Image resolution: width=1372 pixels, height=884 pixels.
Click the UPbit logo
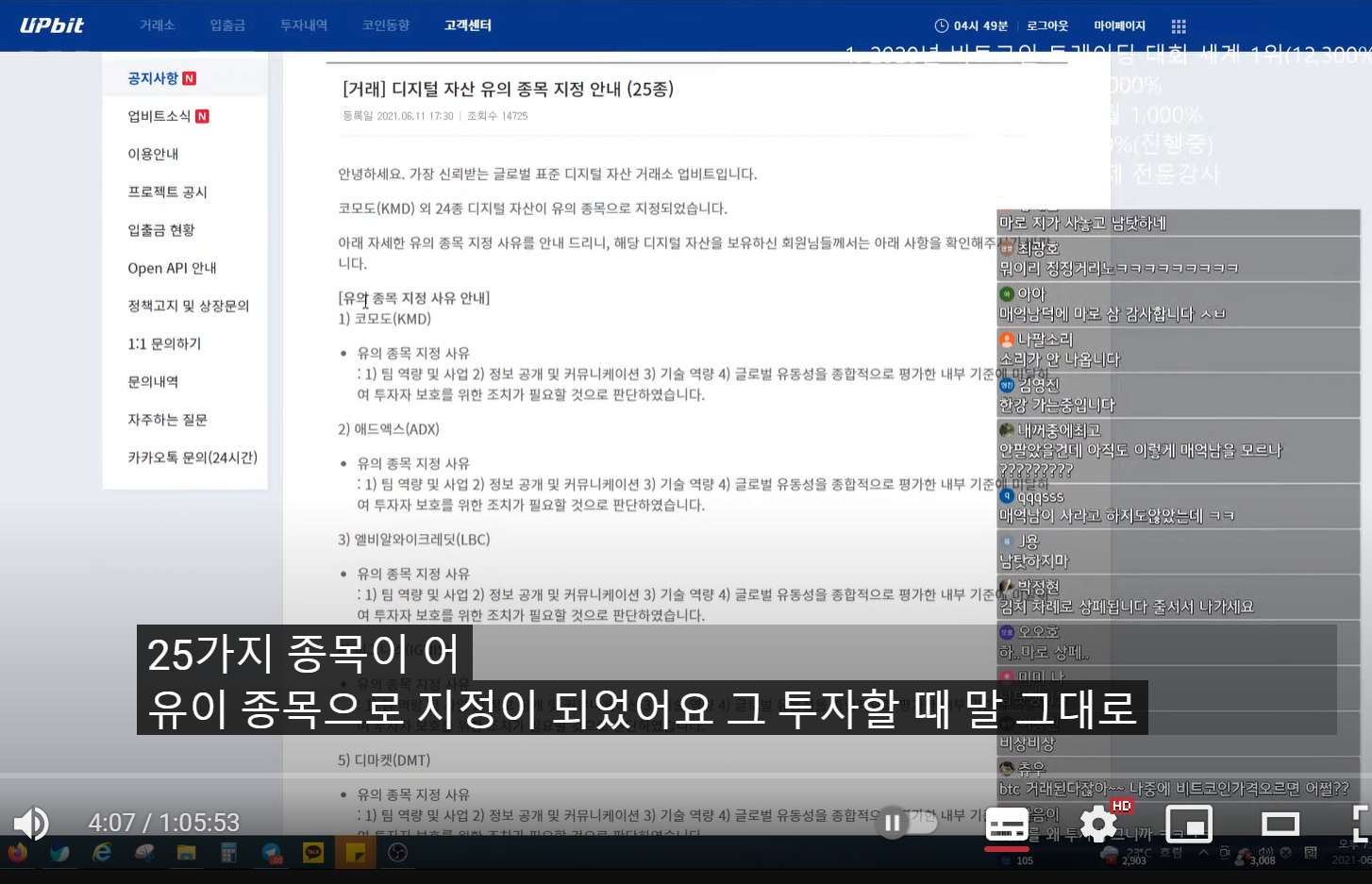pyautogui.click(x=52, y=25)
